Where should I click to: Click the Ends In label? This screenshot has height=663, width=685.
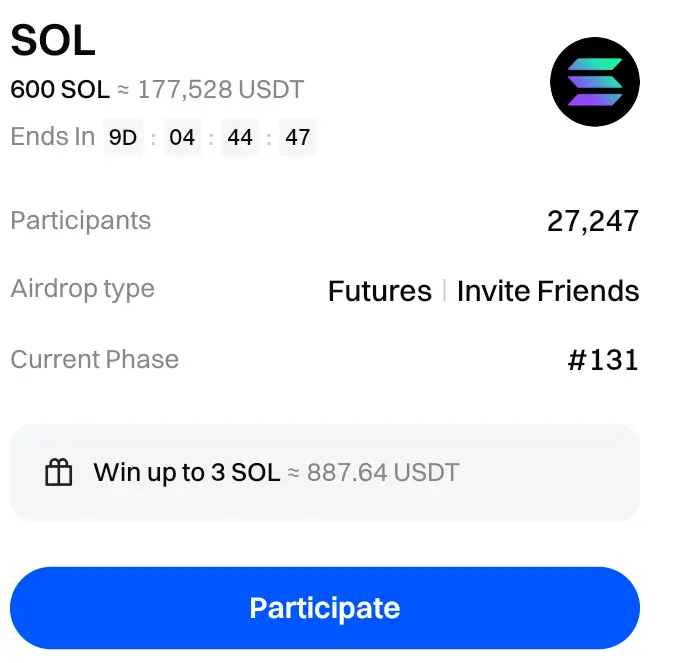(x=53, y=137)
